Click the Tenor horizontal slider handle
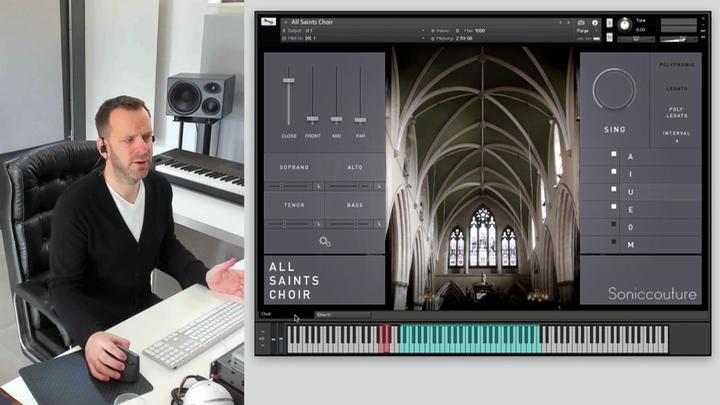The width and height of the screenshot is (720, 405). tap(285, 224)
